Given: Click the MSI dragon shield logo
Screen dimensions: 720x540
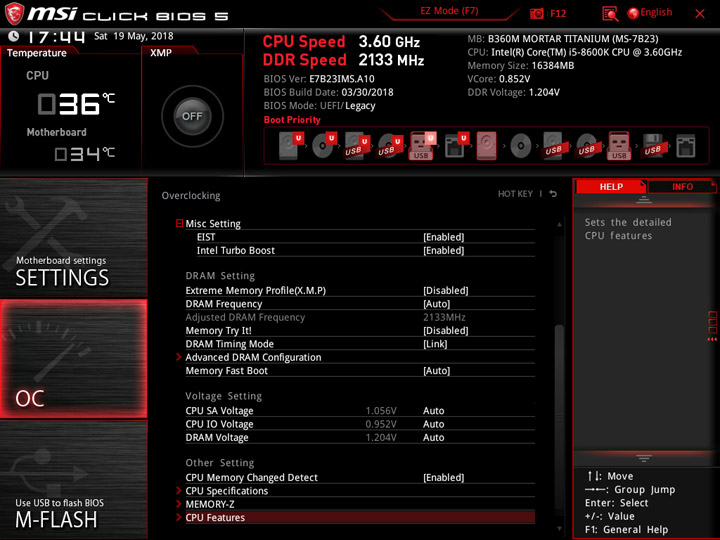Looking at the screenshot, I should pyautogui.click(x=14, y=13).
